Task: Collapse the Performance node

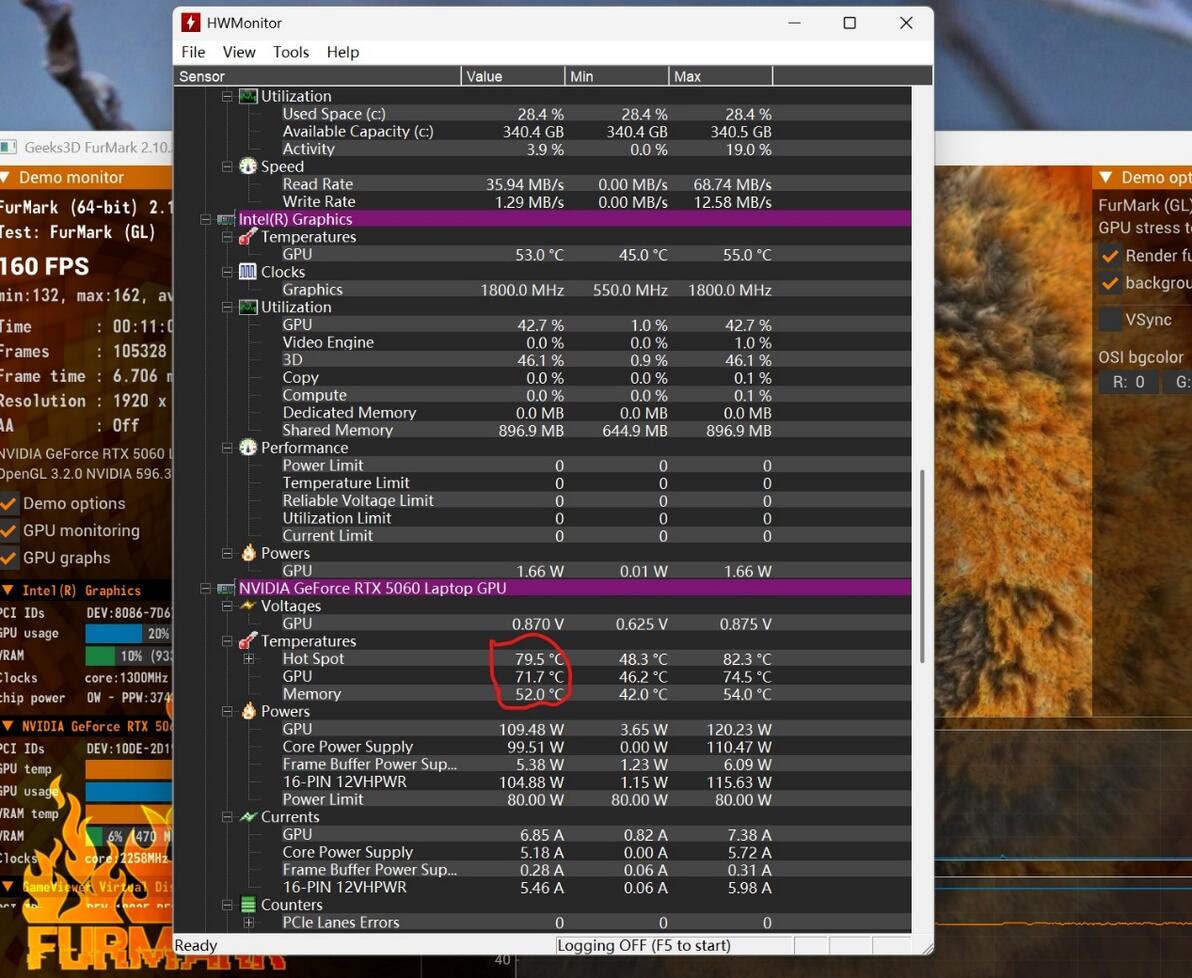Action: point(227,448)
